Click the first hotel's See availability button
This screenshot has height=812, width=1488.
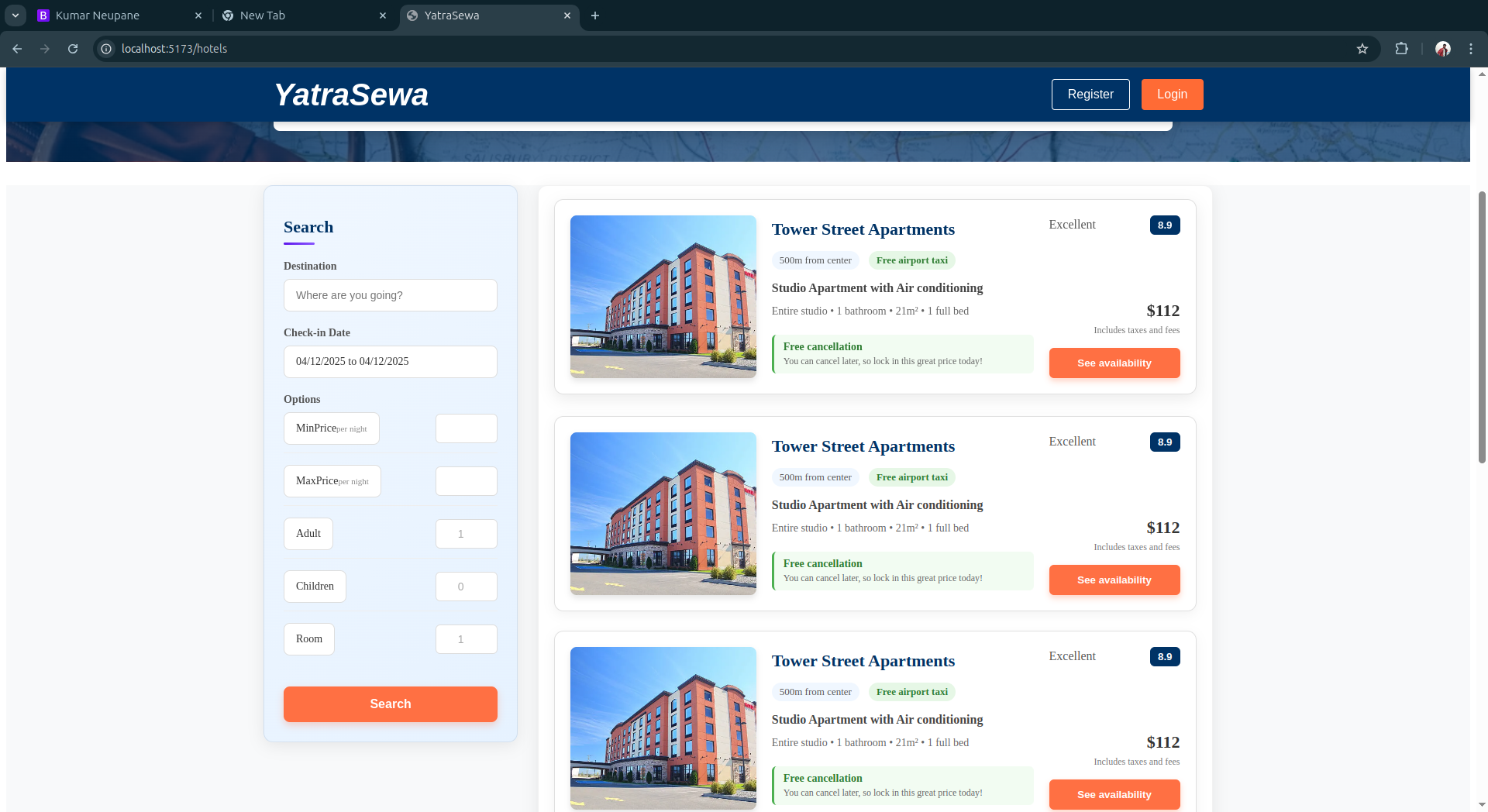tap(1114, 363)
